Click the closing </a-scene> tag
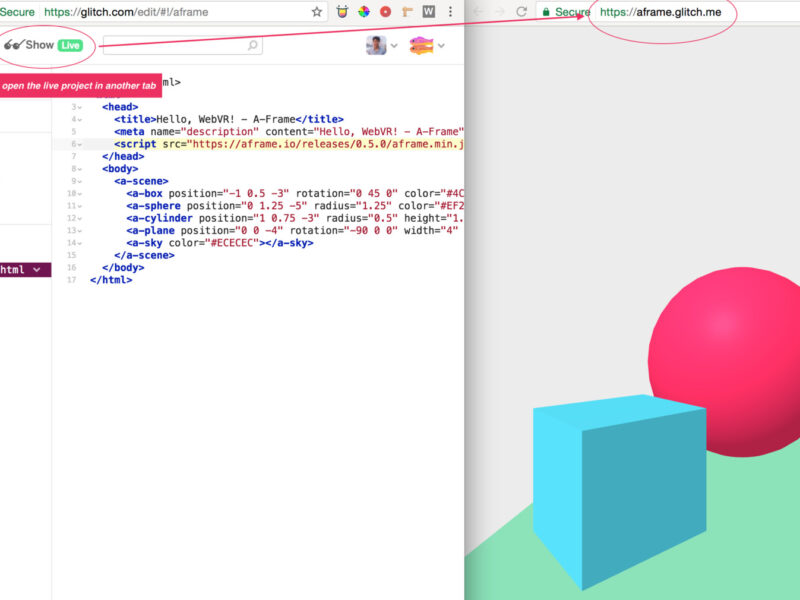800x600 pixels. click(144, 255)
